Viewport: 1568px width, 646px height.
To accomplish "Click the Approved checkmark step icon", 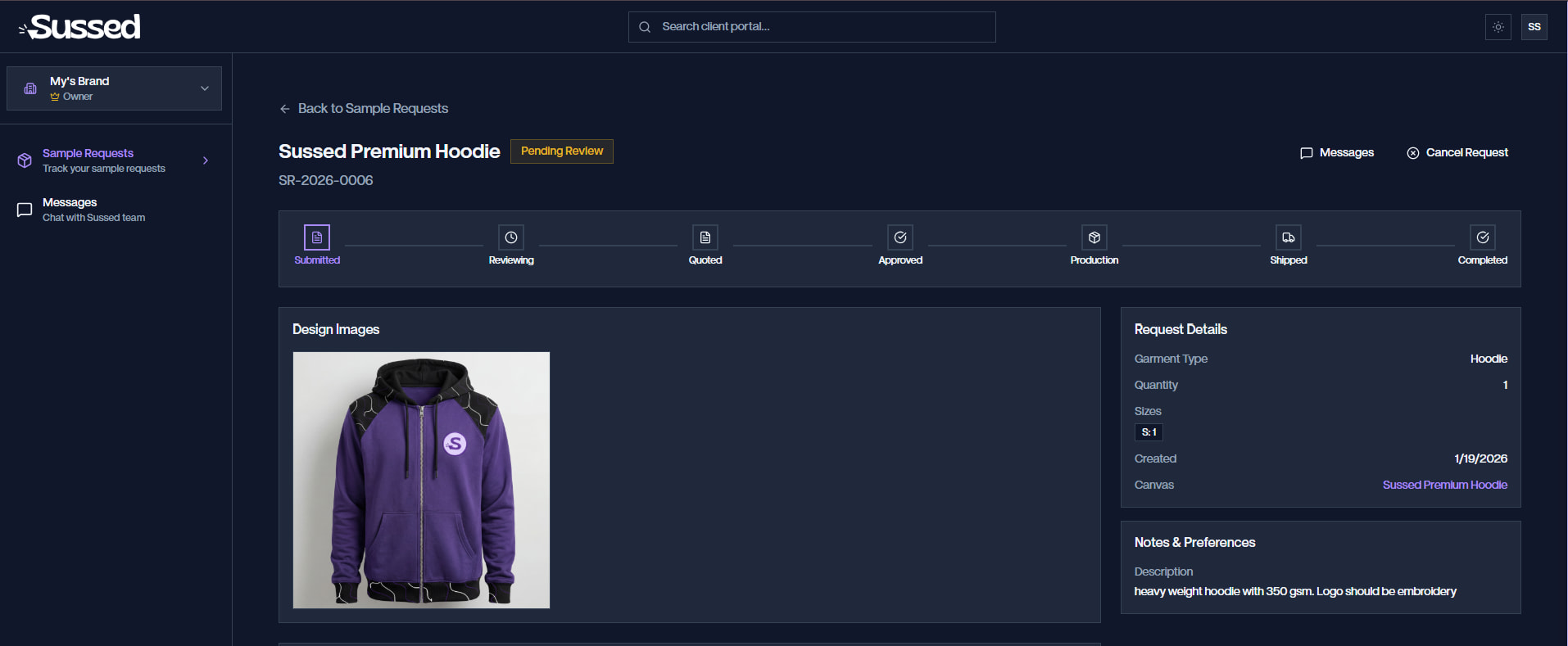I will tap(900, 237).
